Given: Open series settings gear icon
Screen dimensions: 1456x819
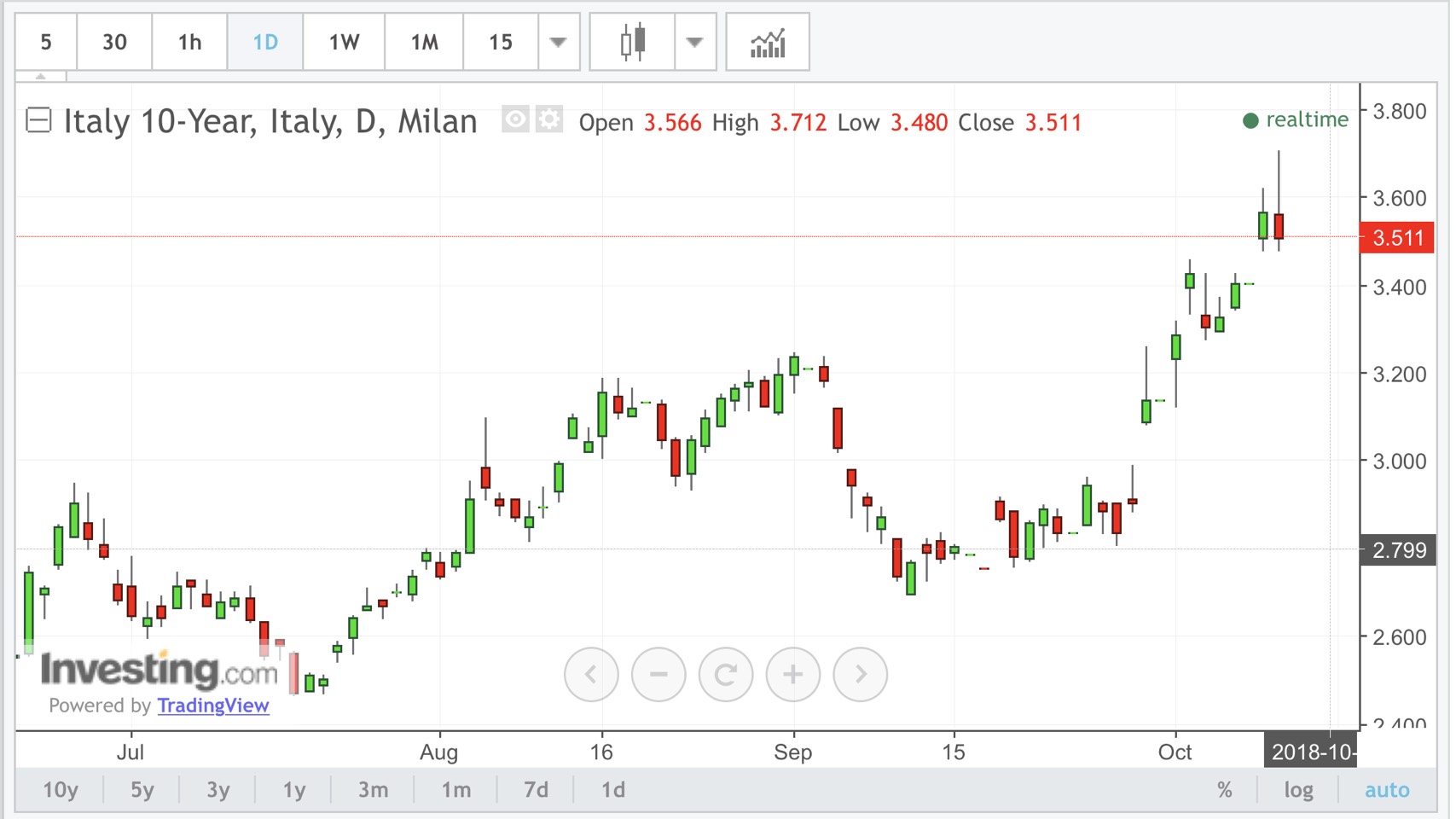Looking at the screenshot, I should pyautogui.click(x=549, y=120).
